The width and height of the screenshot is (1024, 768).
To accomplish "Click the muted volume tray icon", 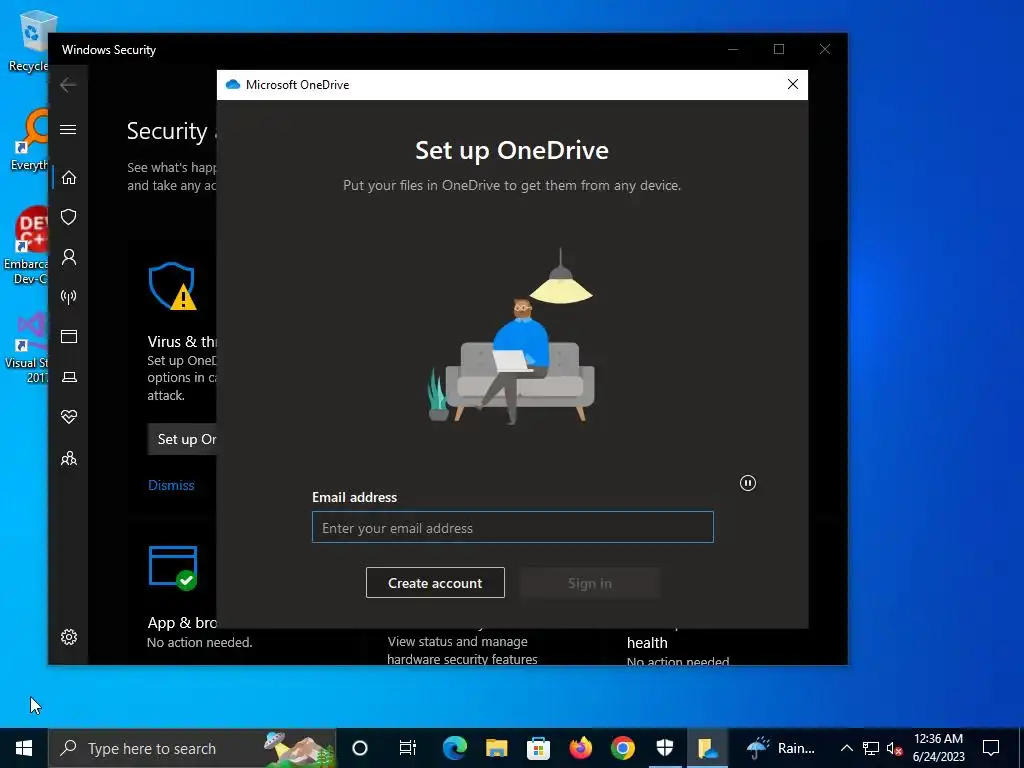I will point(894,748).
